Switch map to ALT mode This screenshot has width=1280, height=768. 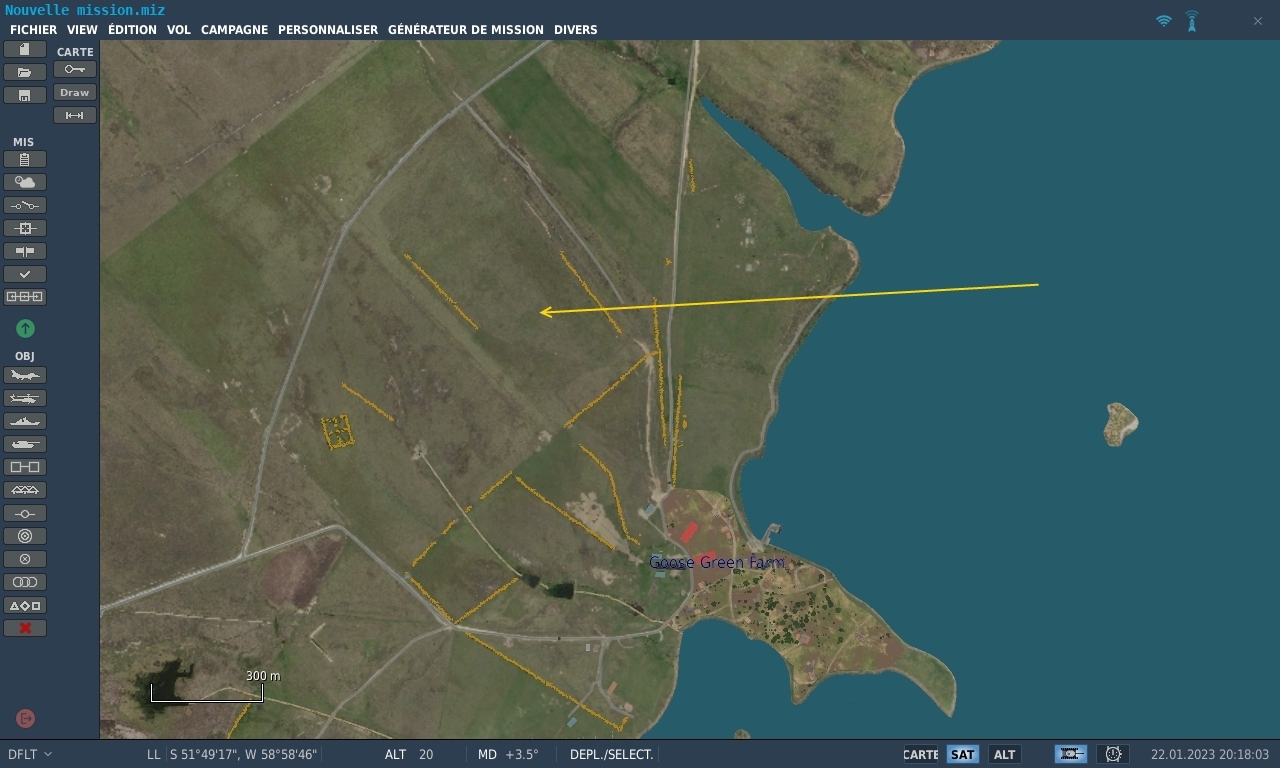coord(1005,755)
